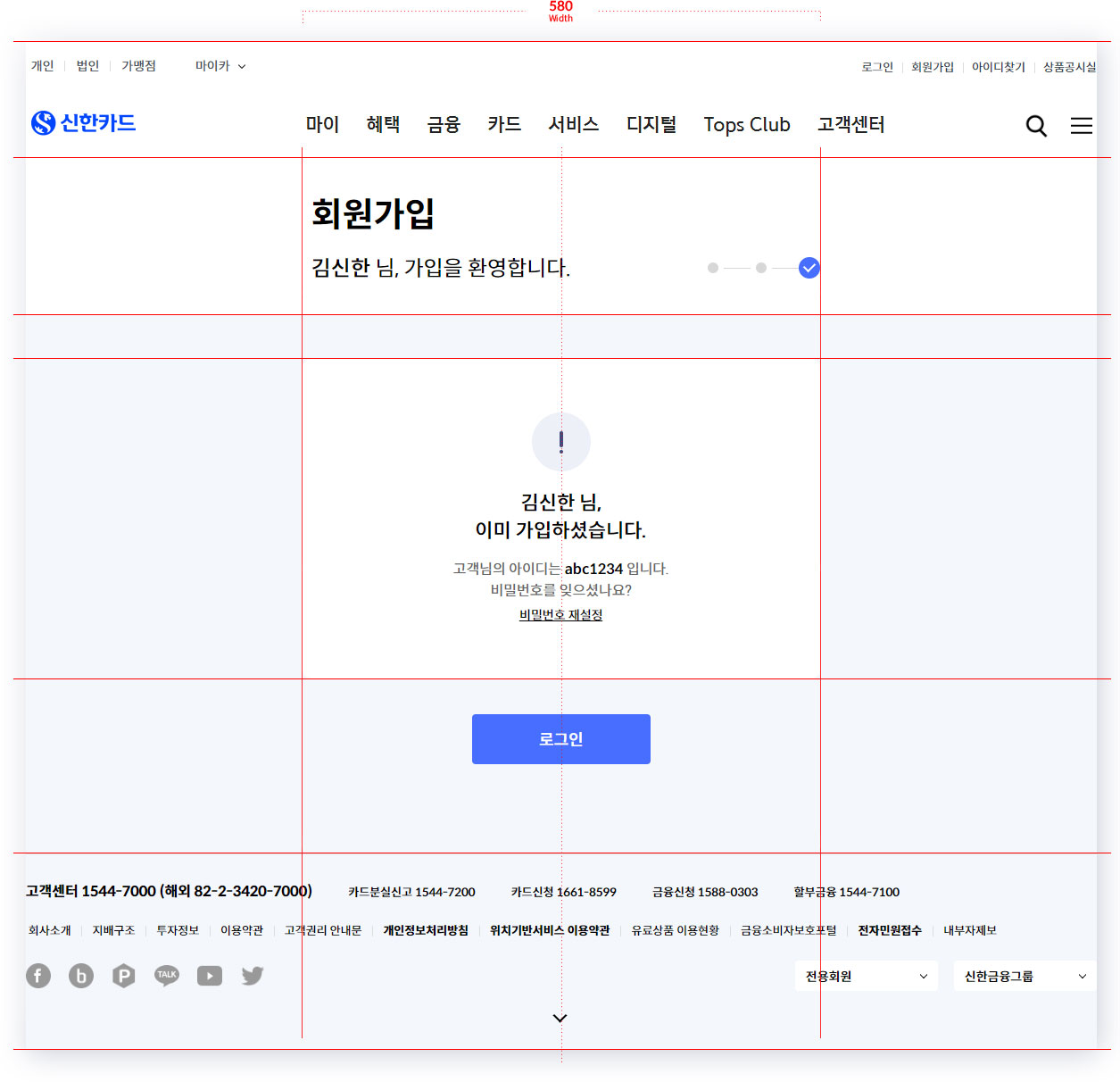Screen dimensions: 1120x1082
Task: Open the 유료상품 이용현황 link
Action: 676,930
